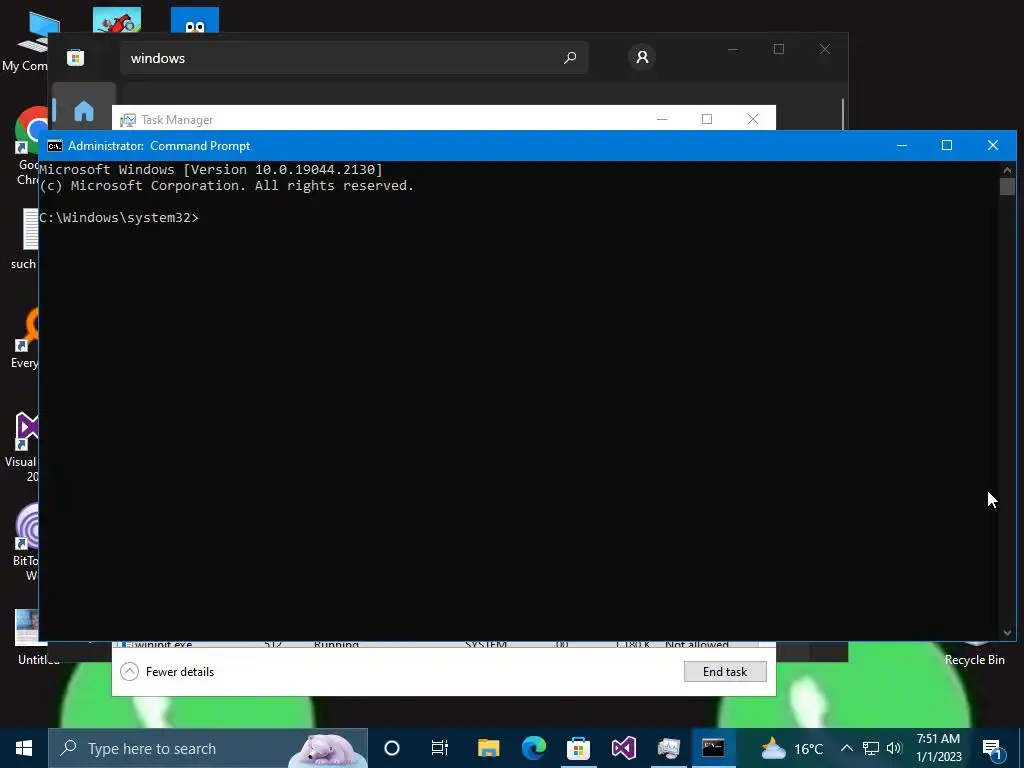Maximize the Command Prompt window
This screenshot has width=1024, height=768.
tap(947, 146)
